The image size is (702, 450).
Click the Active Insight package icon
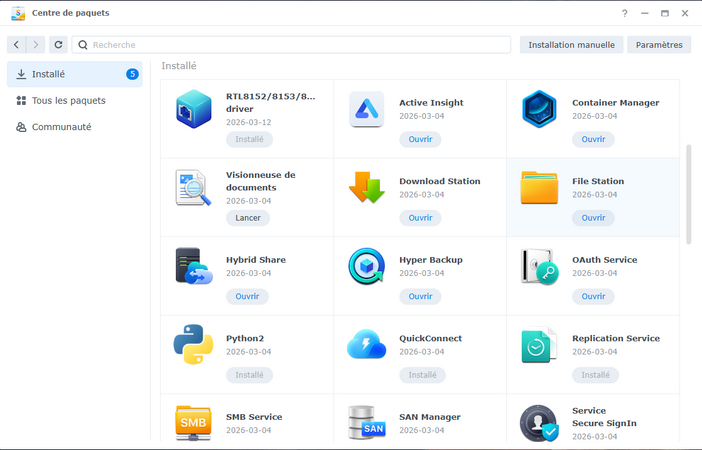[x=366, y=109]
